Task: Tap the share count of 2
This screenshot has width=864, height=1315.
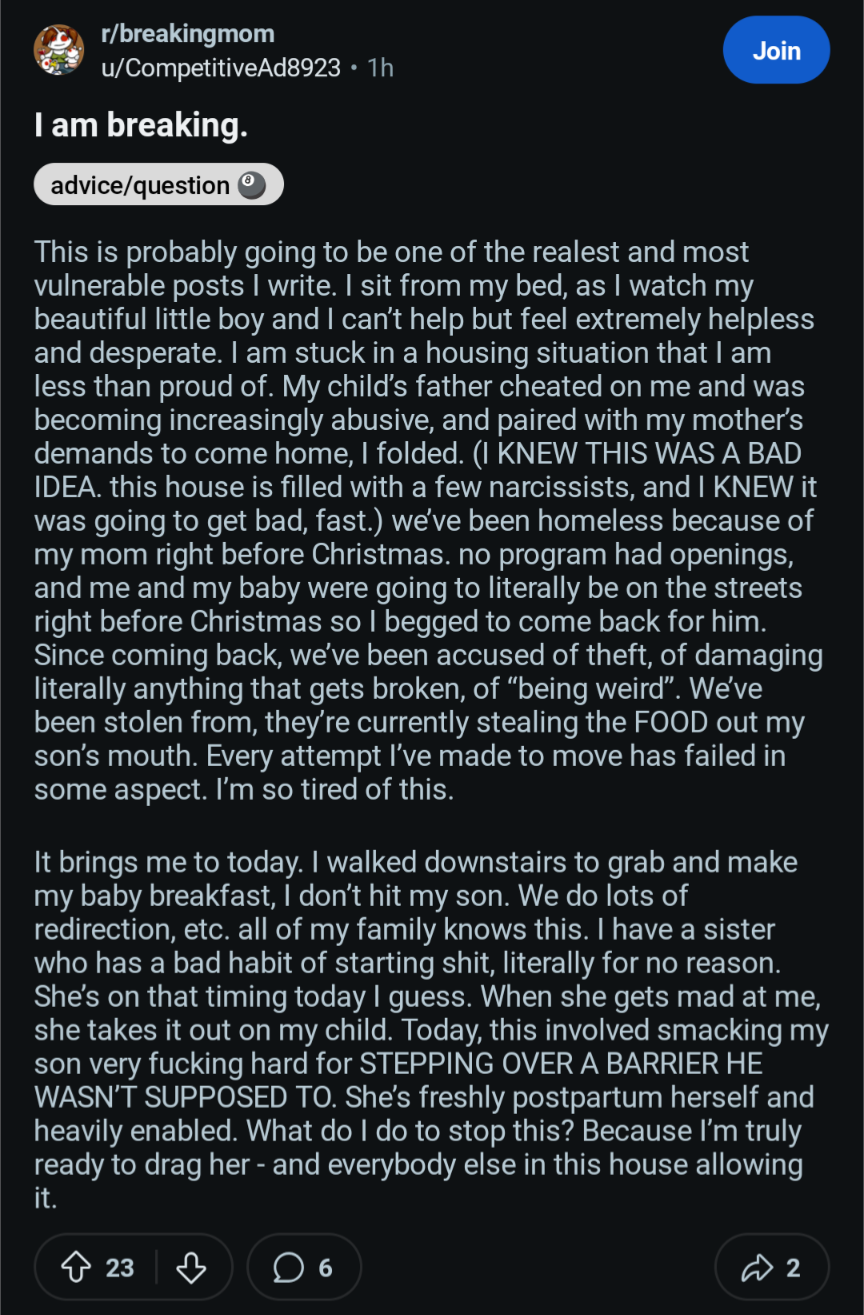Action: coord(792,1268)
